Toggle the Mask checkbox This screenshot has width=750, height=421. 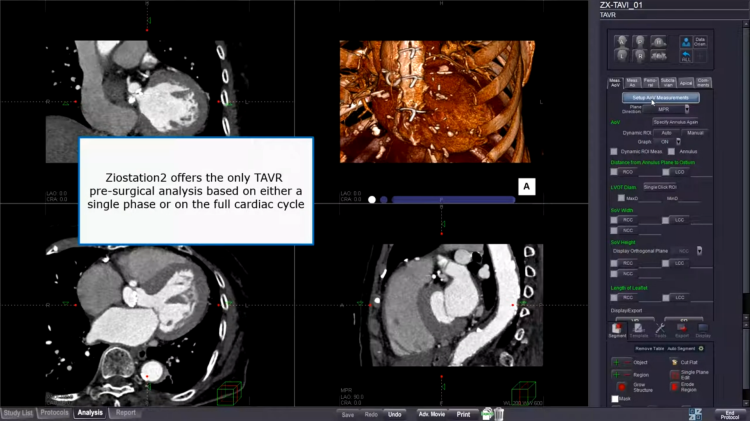(x=615, y=399)
